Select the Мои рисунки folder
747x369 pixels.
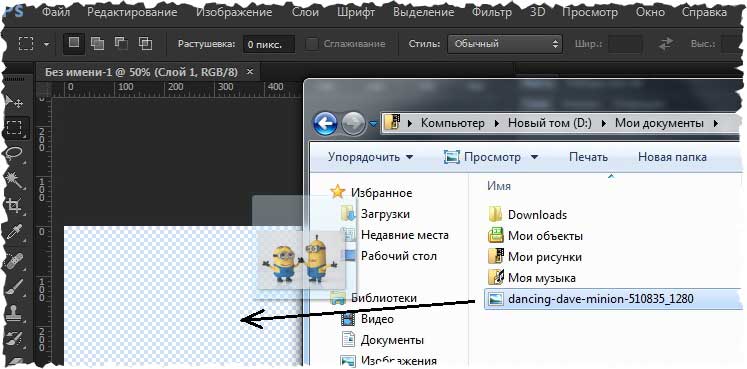[x=545, y=257]
